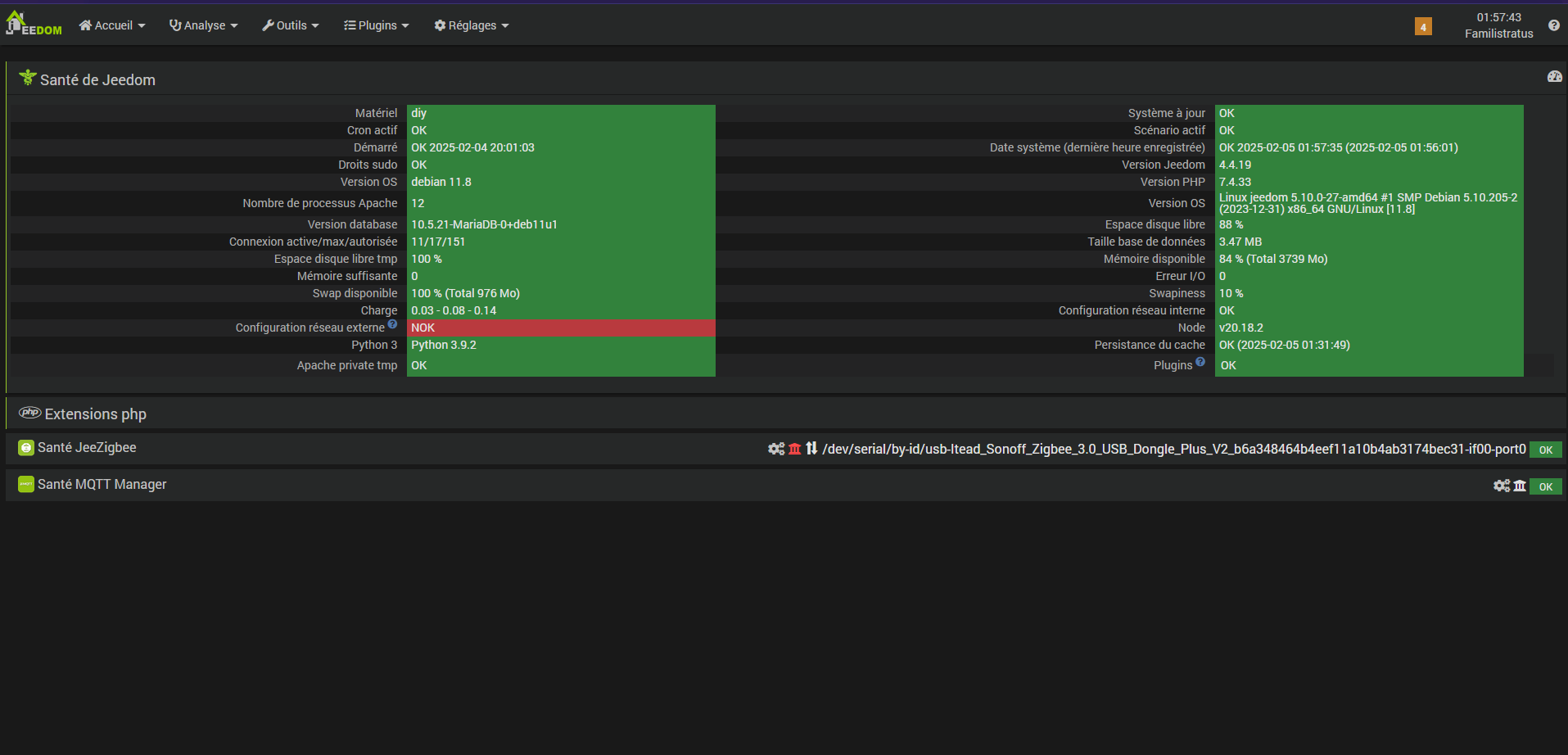Click the 'debian 11.8' value
Screen dimensions: 1568x755
tap(441, 182)
